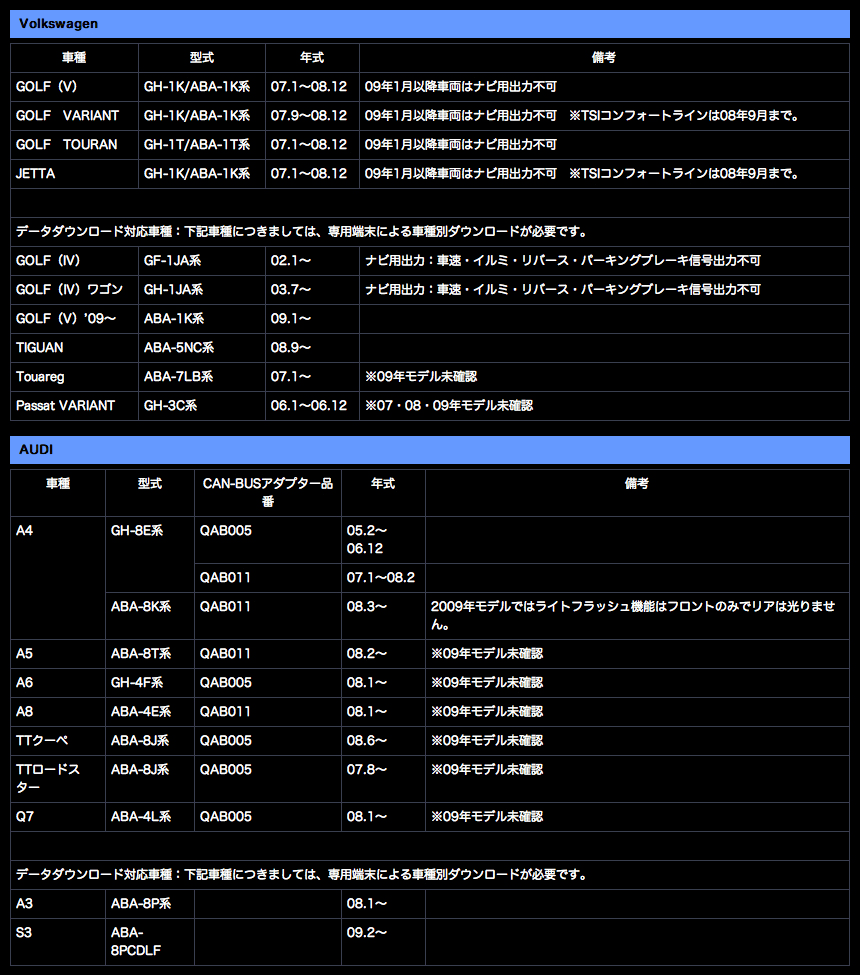Viewport: 860px width, 975px height.
Task: Click the ABA-4L系 type cell
Action: [150, 817]
